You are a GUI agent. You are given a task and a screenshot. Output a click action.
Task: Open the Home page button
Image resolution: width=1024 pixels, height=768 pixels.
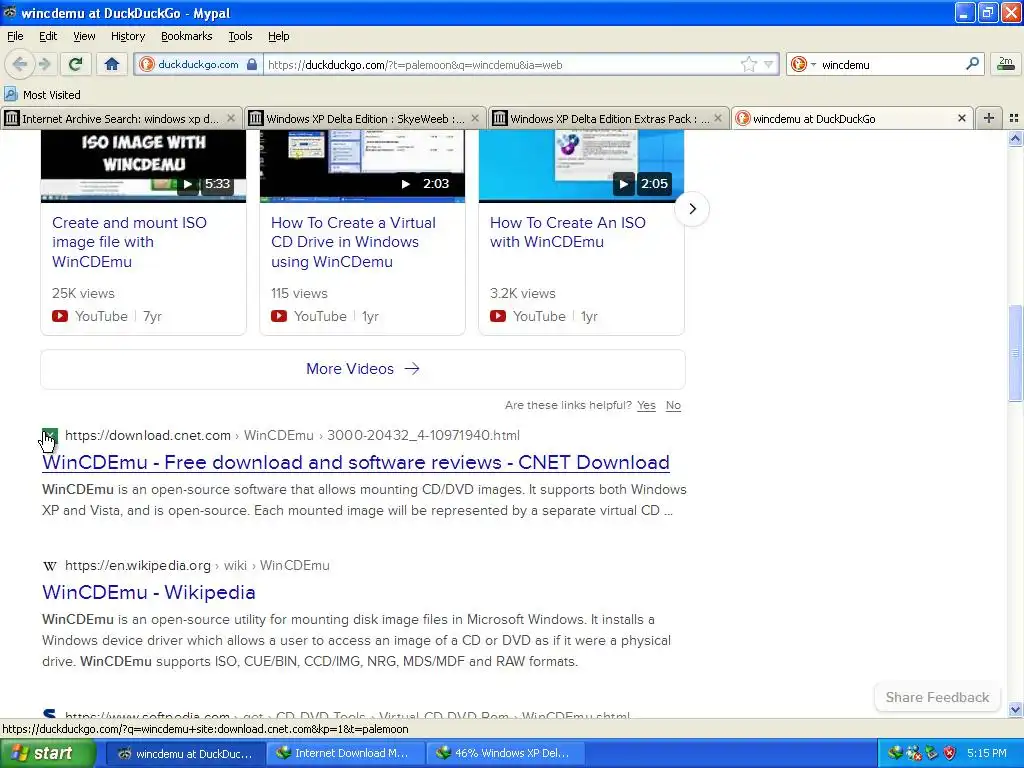[x=112, y=64]
